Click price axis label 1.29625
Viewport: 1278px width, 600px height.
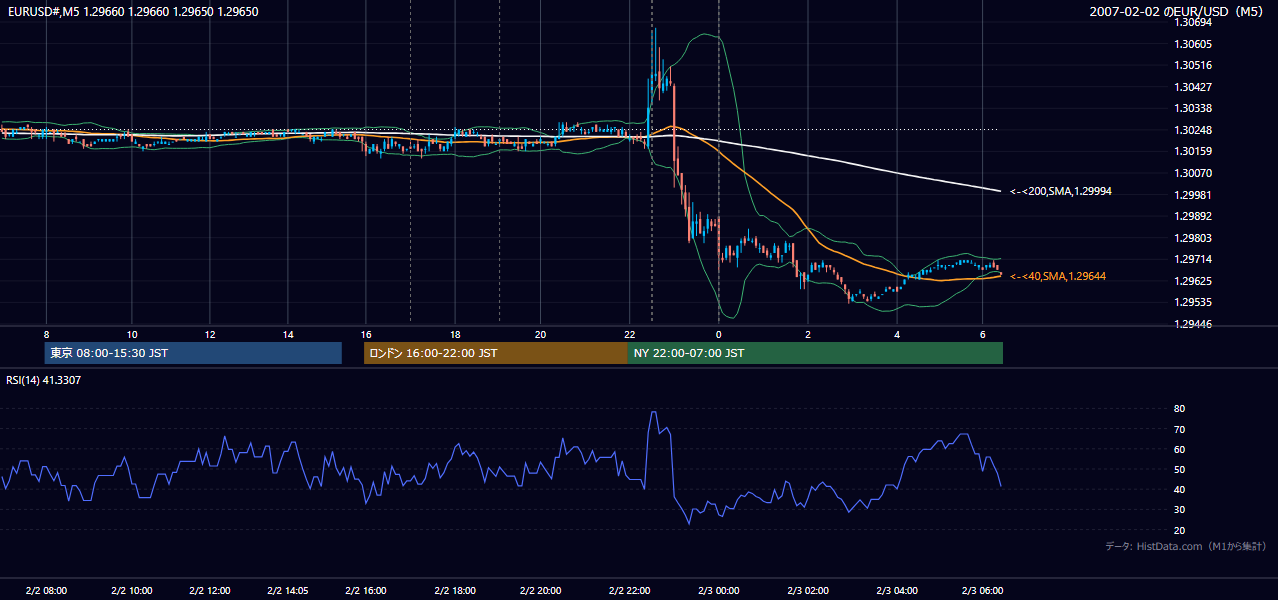click(1195, 281)
